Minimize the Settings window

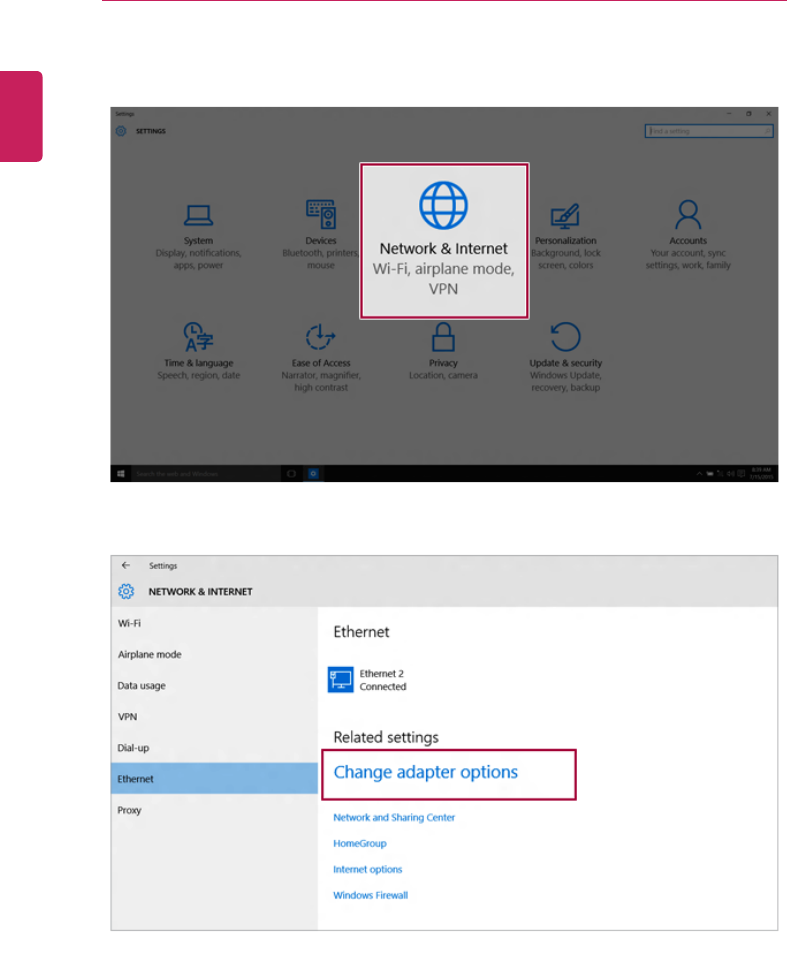[x=729, y=114]
